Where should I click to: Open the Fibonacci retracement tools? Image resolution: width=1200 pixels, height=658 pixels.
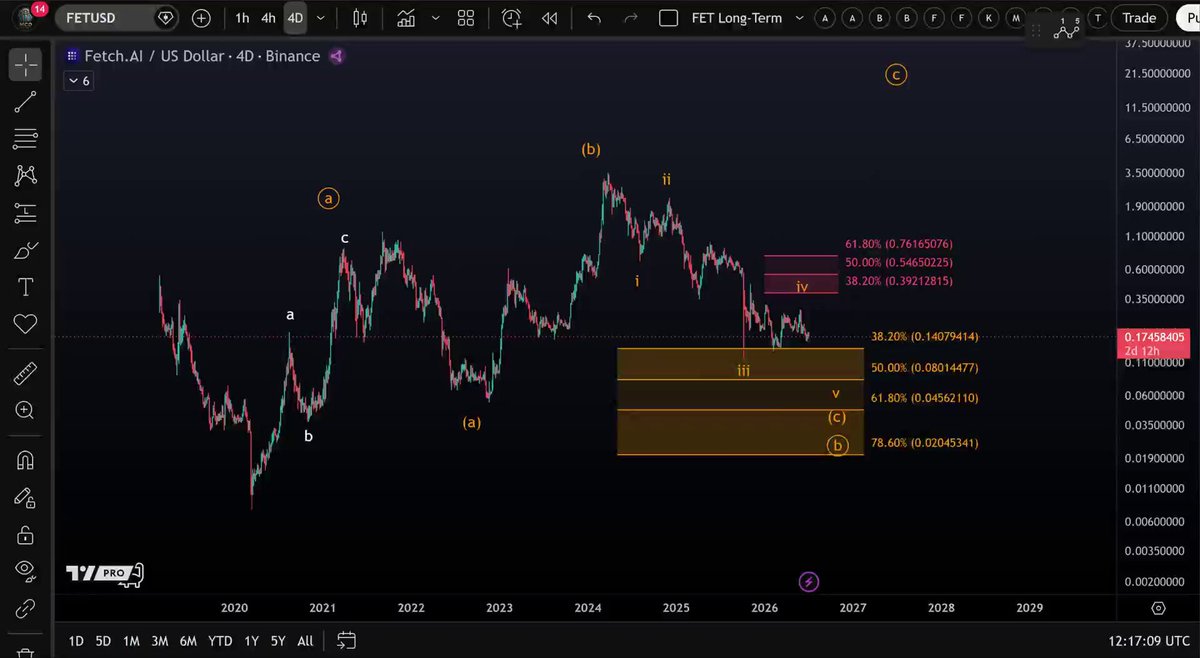coord(25,138)
